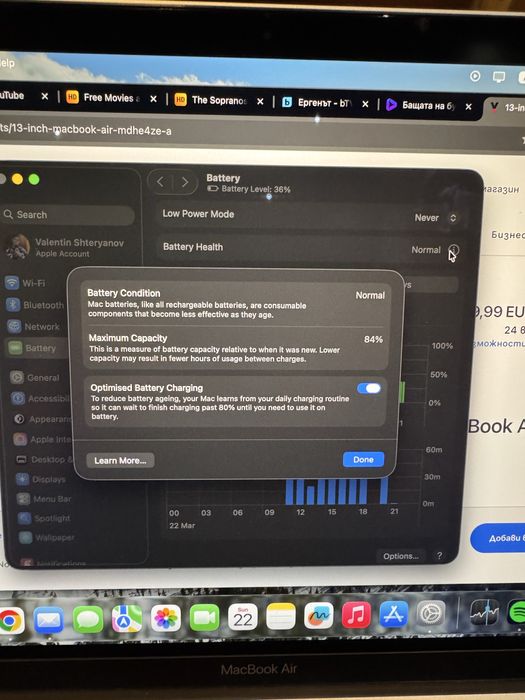Viewport: 525px width, 700px height.
Task: Click the blue Добави button on webpage
Action: pyautogui.click(x=497, y=538)
